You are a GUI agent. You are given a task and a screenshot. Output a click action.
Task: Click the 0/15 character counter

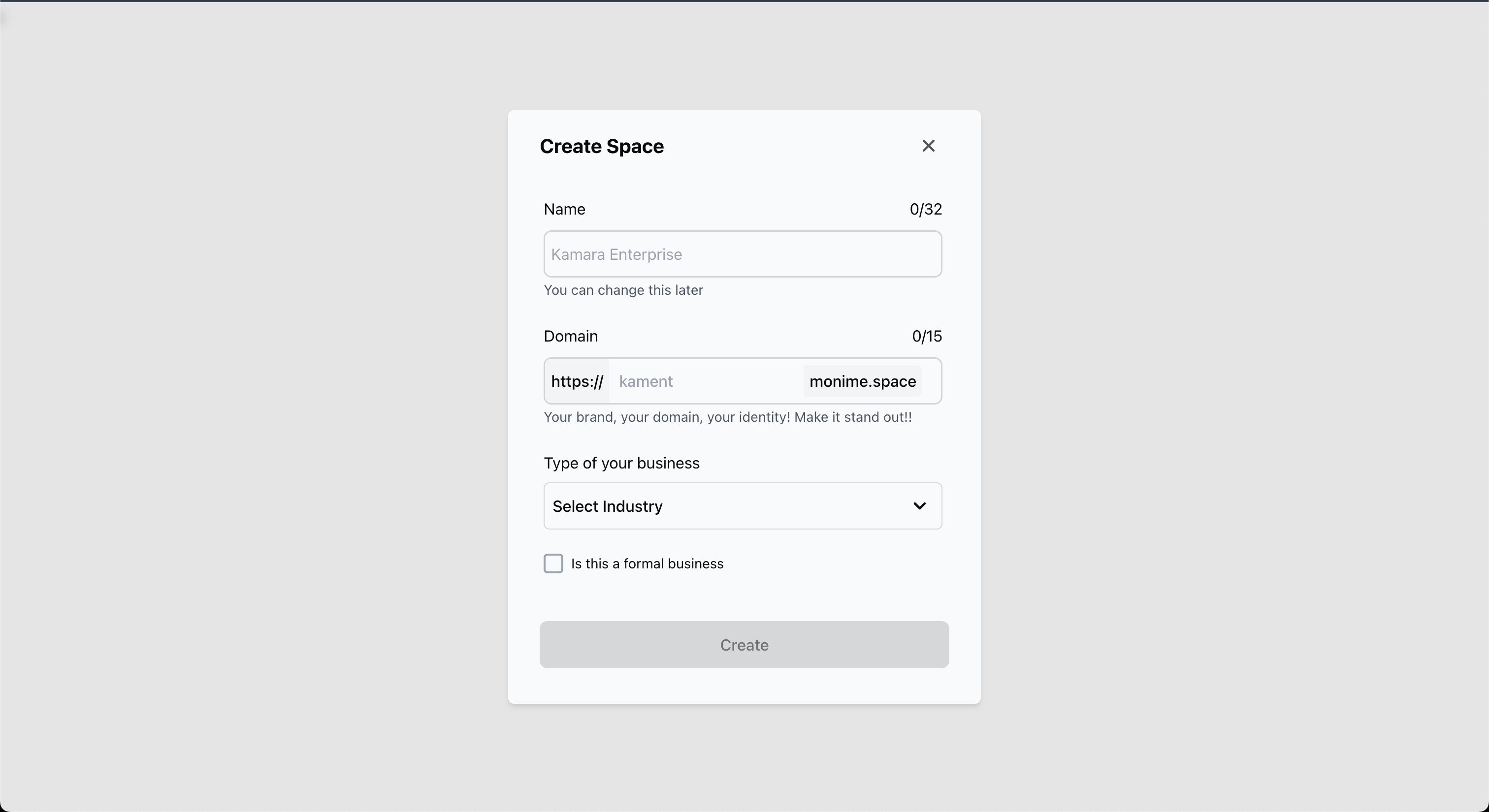coord(927,336)
